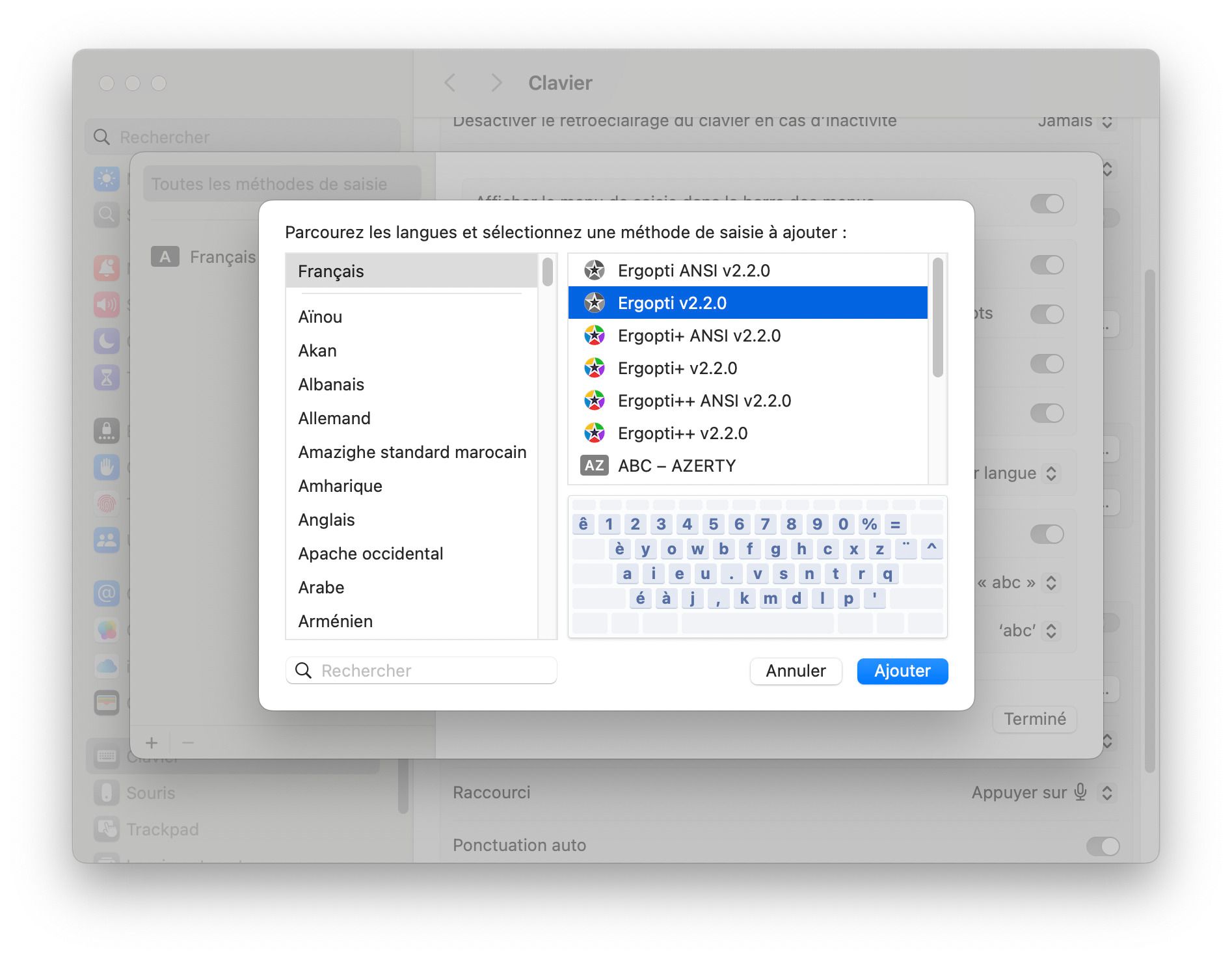Select Allemand in the language list
This screenshot has width=1232, height=959.
point(334,418)
